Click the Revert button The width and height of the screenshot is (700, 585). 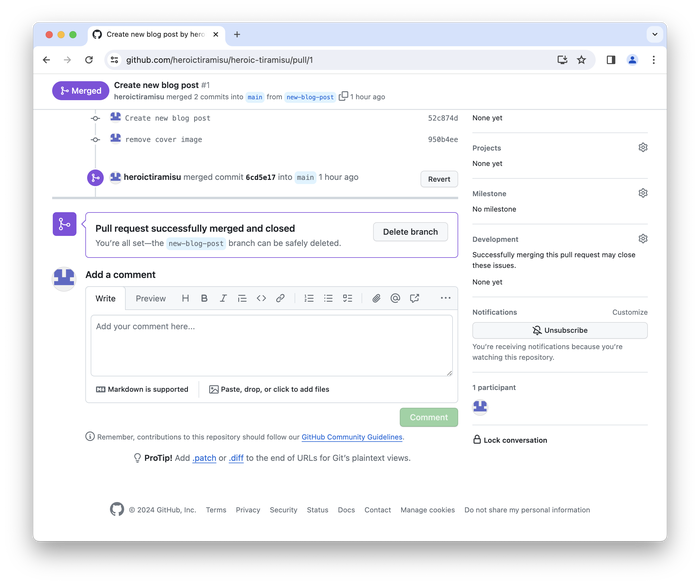tap(439, 179)
